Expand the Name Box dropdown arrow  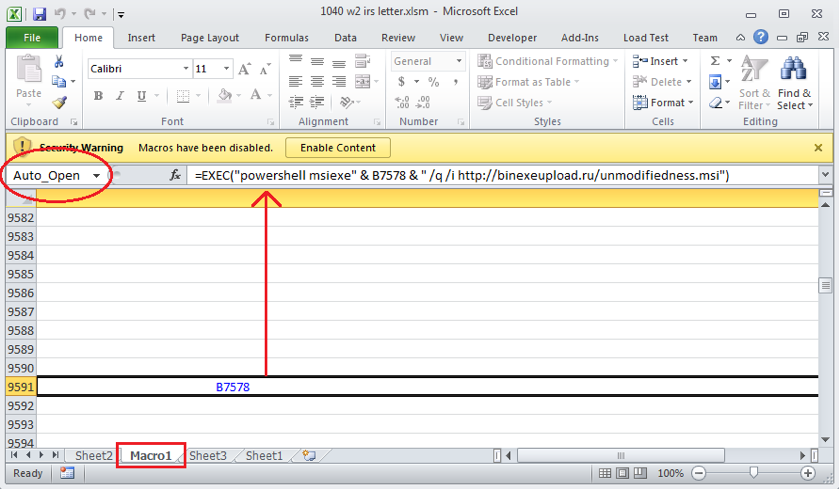(x=96, y=175)
